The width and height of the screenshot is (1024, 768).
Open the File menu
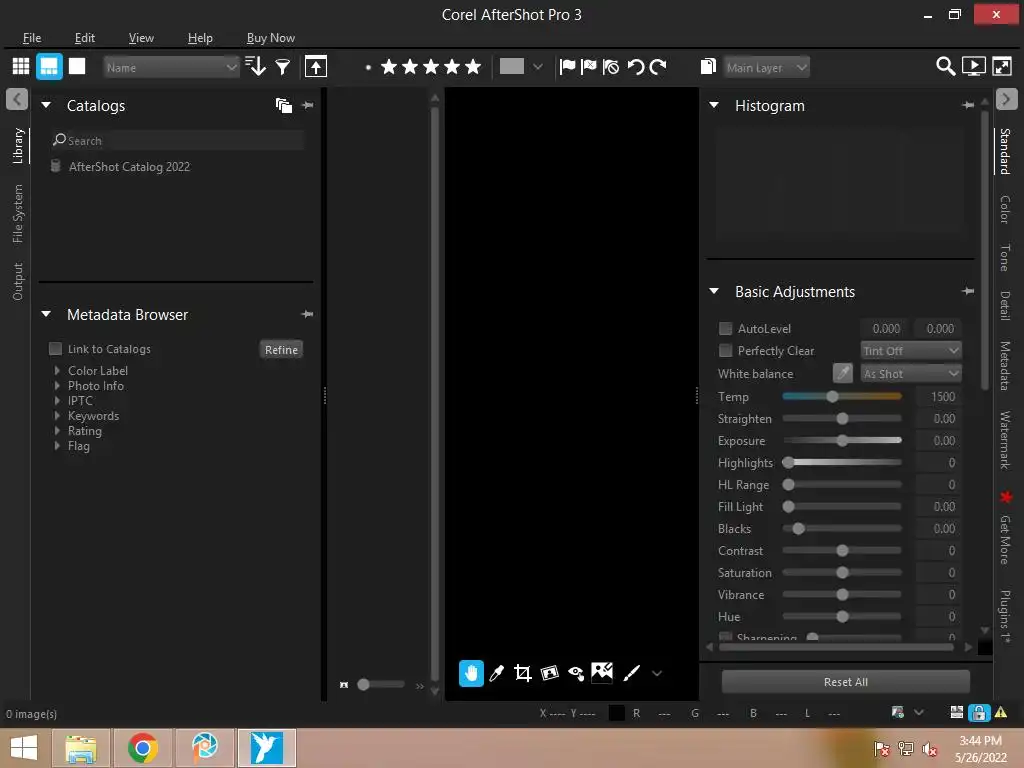click(32, 38)
